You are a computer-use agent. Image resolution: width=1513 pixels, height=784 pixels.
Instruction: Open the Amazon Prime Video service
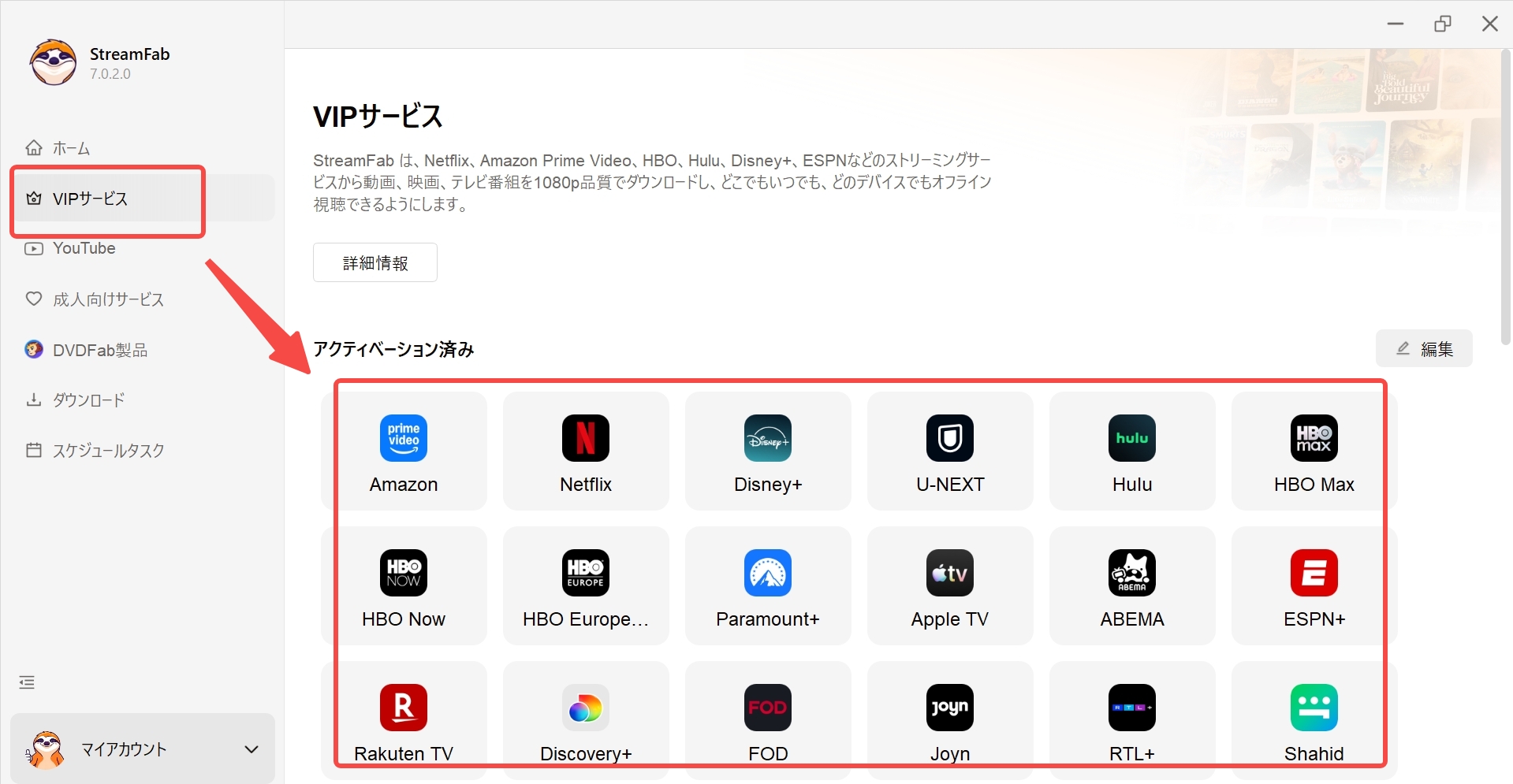click(x=404, y=451)
